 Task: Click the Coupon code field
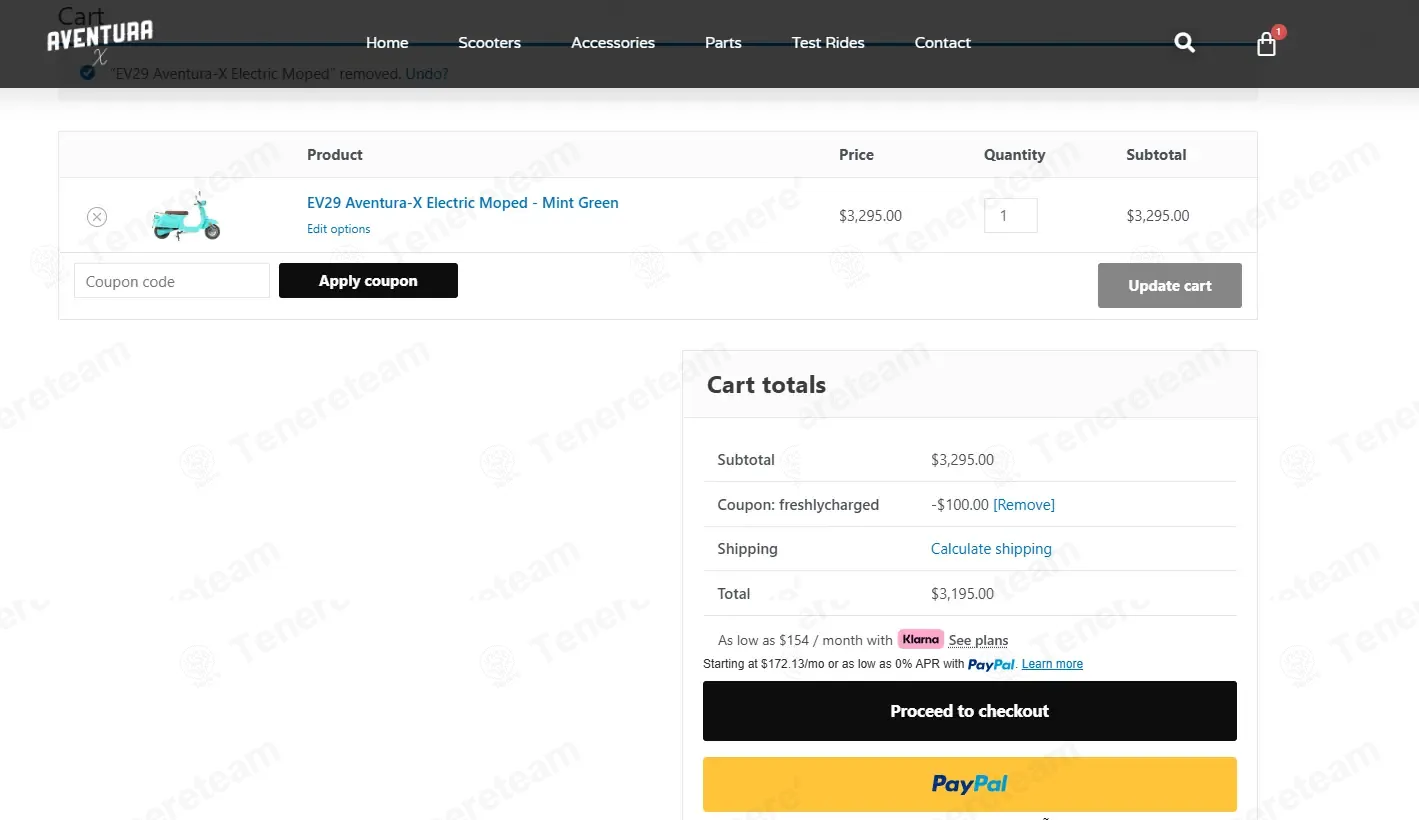coord(172,281)
